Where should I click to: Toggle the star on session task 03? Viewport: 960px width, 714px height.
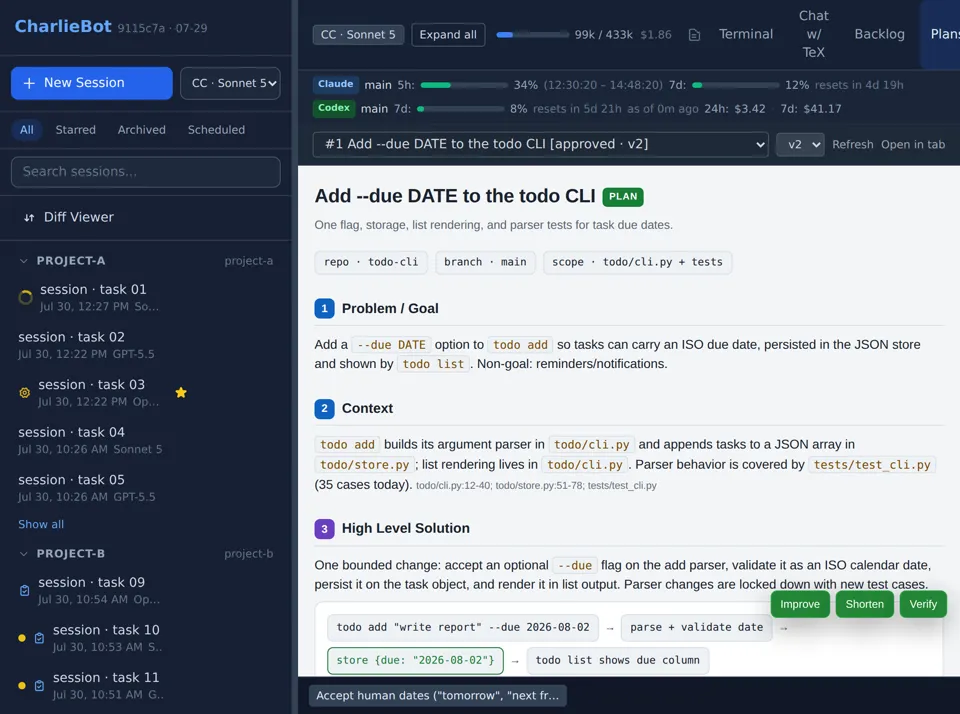coord(181,393)
